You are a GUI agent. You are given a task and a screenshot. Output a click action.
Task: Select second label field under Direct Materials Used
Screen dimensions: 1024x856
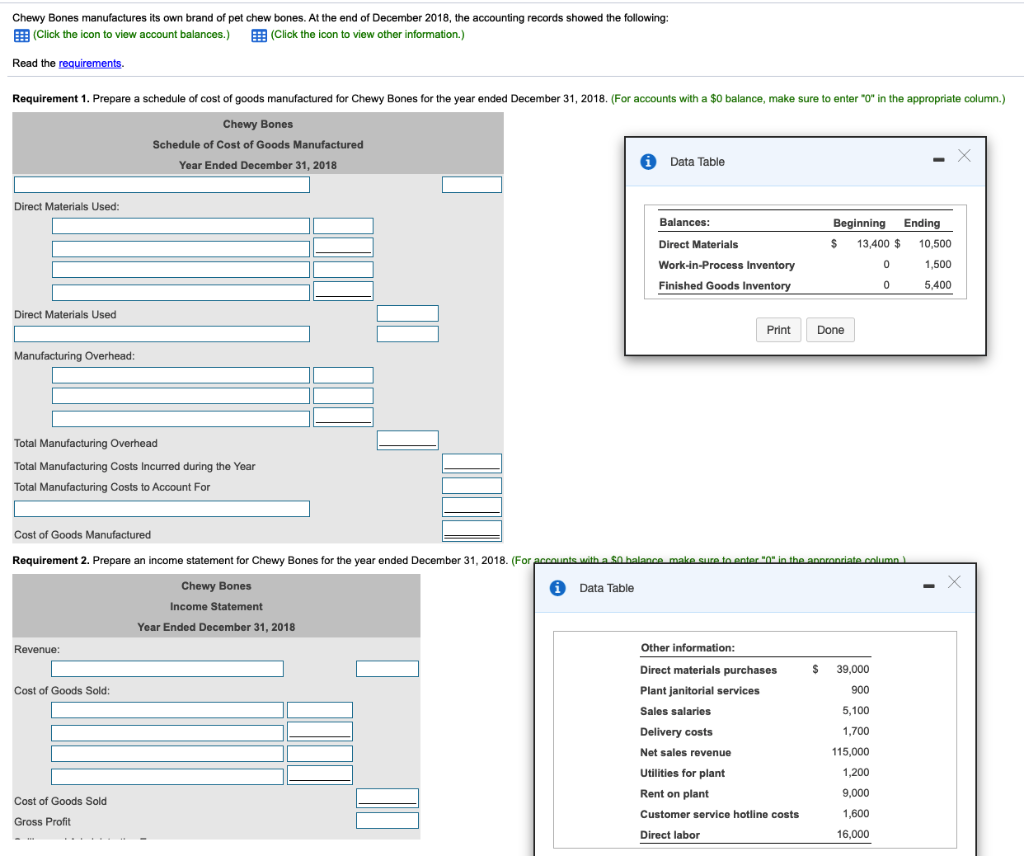pos(181,249)
